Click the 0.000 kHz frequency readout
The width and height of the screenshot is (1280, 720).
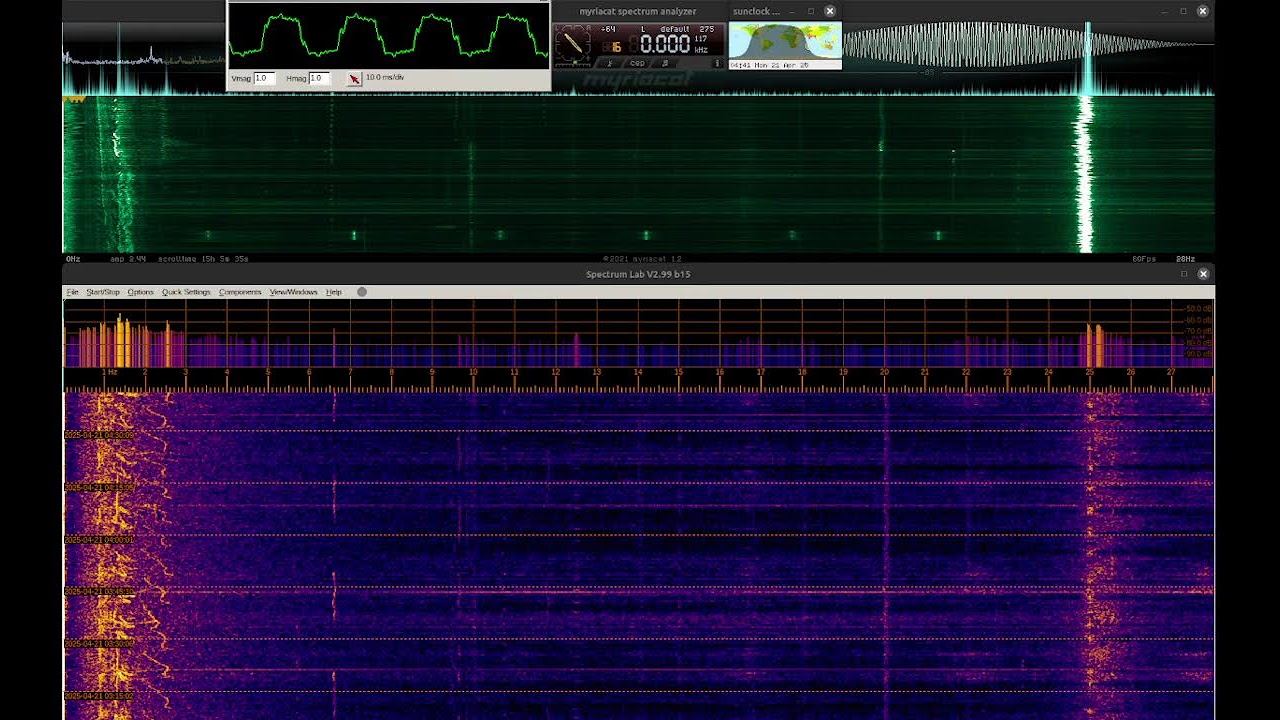(x=666, y=43)
